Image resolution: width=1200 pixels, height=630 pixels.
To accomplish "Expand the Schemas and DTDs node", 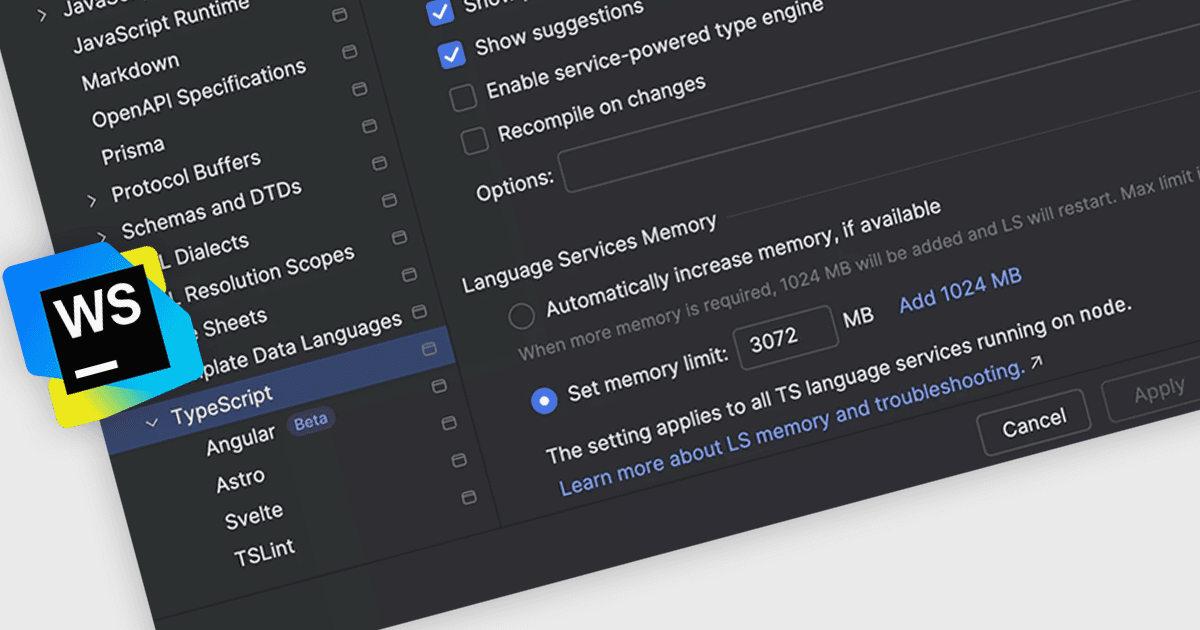I will click(102, 237).
